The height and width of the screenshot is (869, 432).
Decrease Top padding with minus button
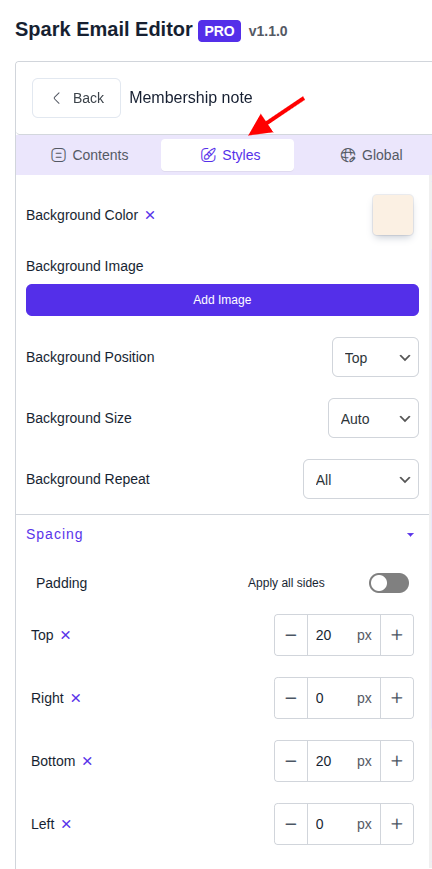tap(291, 635)
